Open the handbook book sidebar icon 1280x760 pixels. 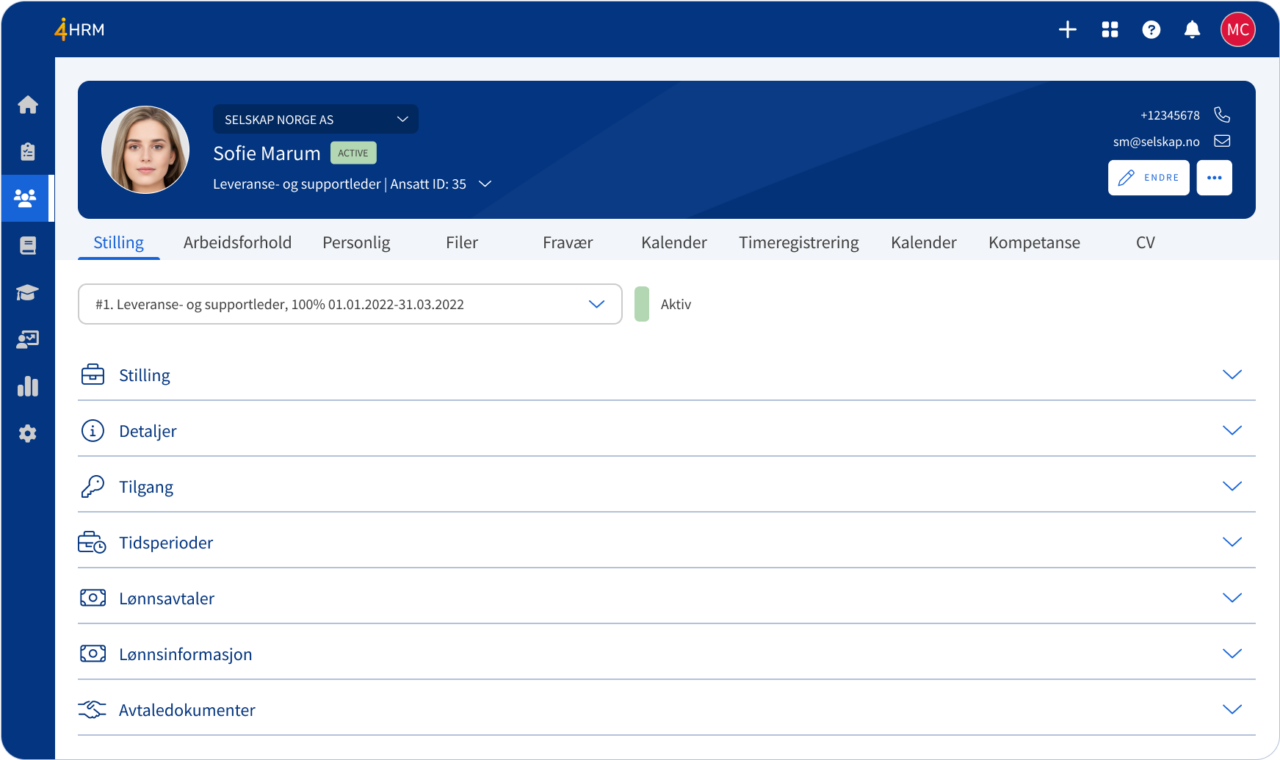coord(28,245)
